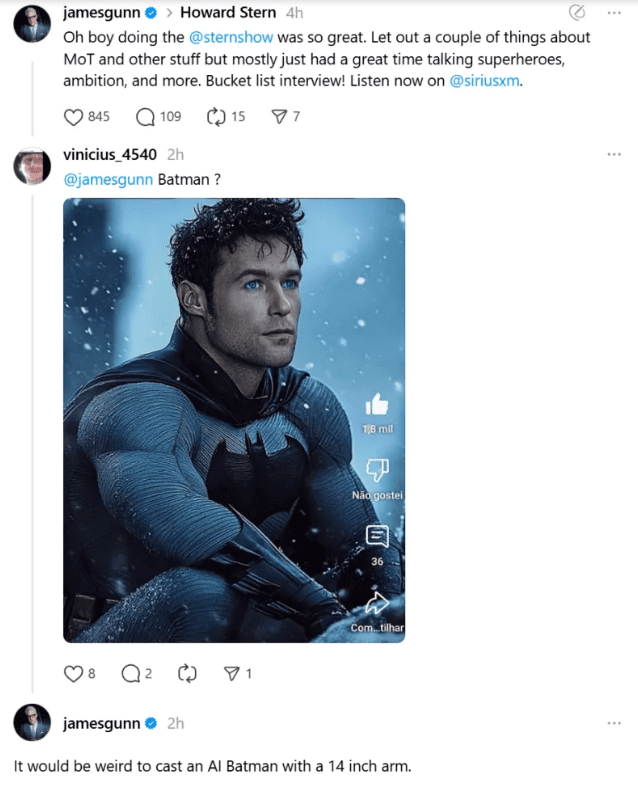Open the @siriusxm mention link
Image resolution: width=638 pixels, height=787 pixels.
484,81
